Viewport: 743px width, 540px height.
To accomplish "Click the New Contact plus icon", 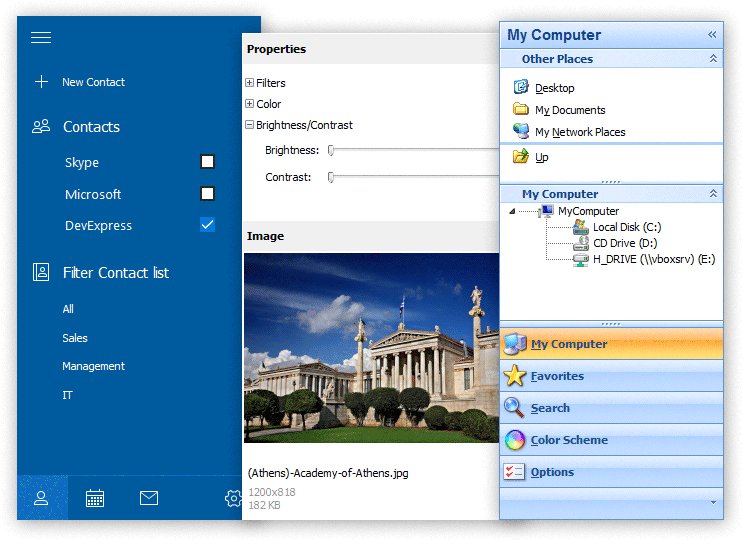I will tap(41, 82).
